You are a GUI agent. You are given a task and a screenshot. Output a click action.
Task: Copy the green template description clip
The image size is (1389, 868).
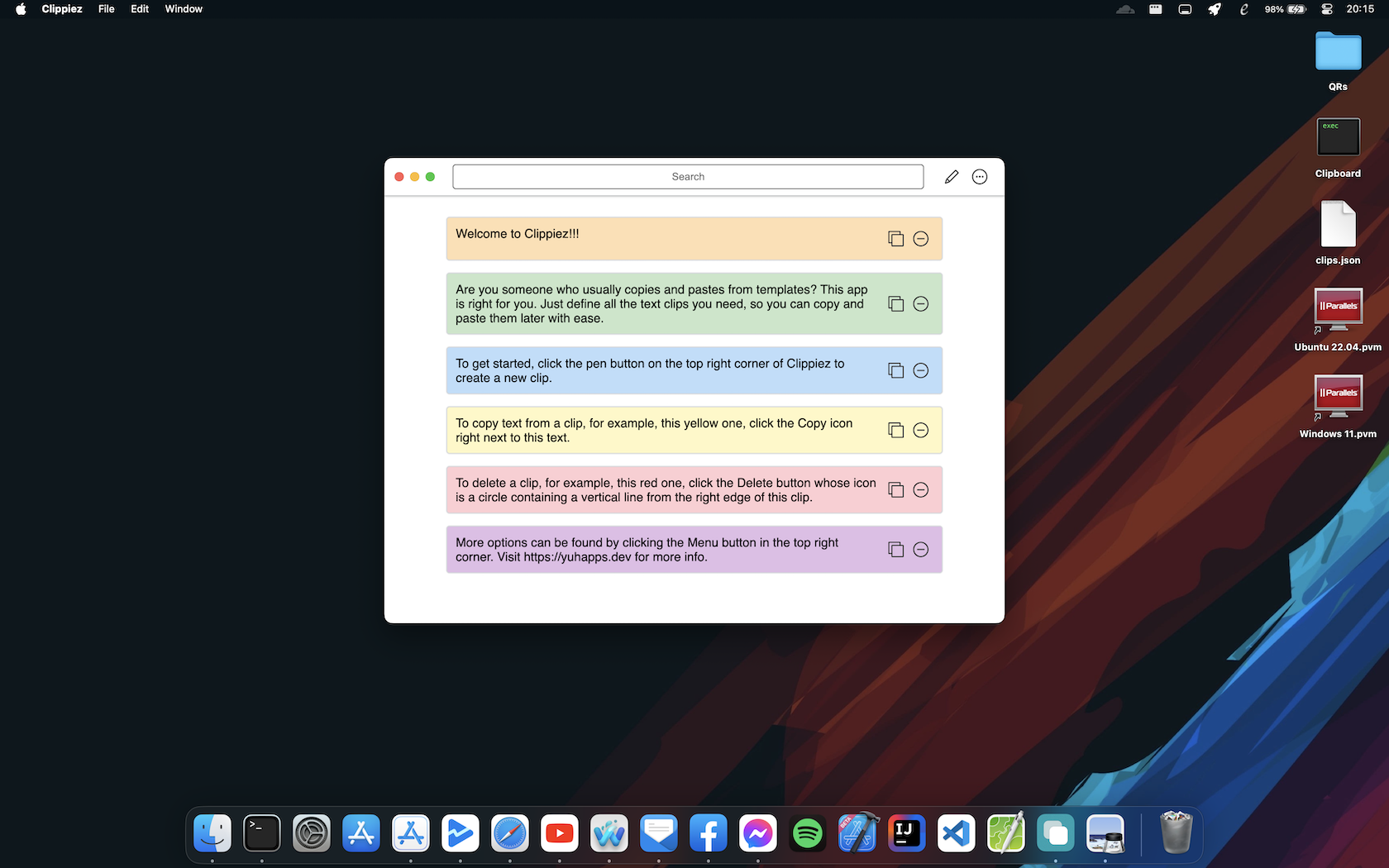pos(895,304)
